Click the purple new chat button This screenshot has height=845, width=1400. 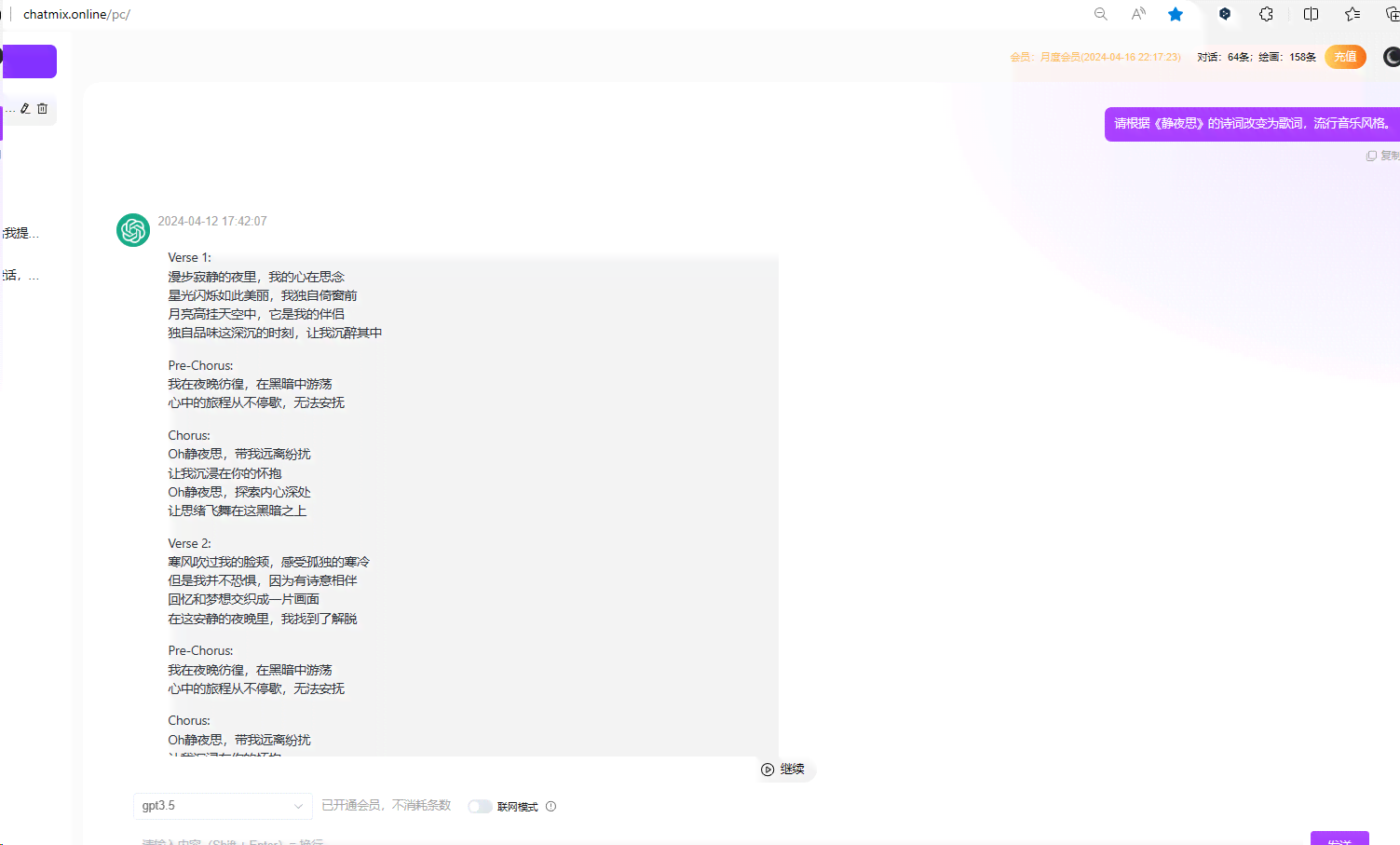pyautogui.click(x=29, y=61)
